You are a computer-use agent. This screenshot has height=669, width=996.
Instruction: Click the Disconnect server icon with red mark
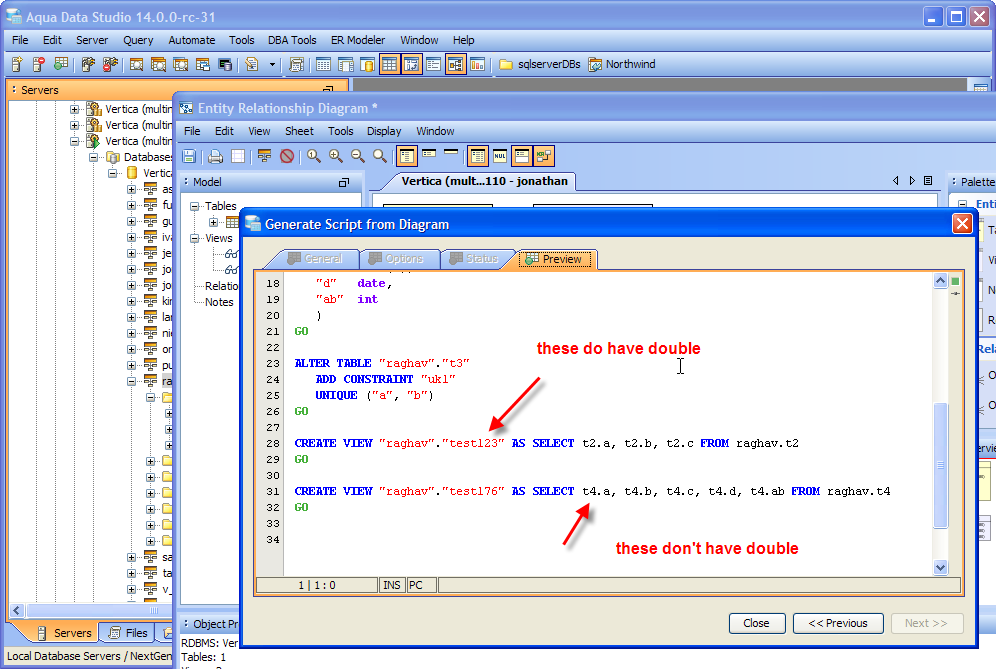pos(111,64)
